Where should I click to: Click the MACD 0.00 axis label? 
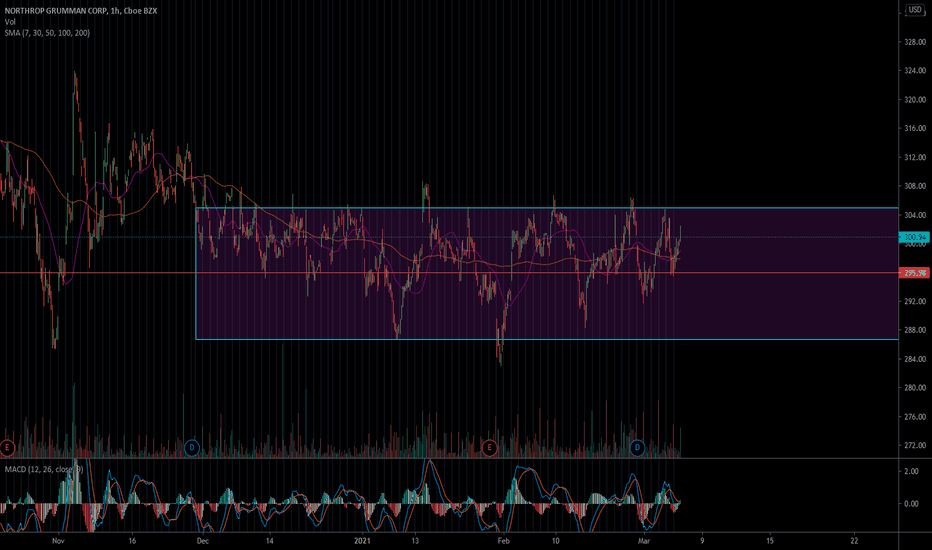(x=911, y=503)
